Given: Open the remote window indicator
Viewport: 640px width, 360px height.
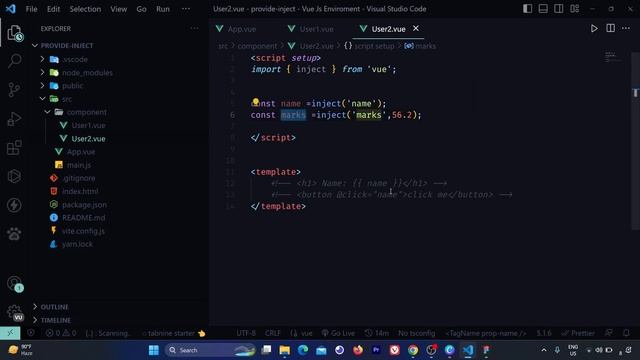Looking at the screenshot, I should pos(10,333).
